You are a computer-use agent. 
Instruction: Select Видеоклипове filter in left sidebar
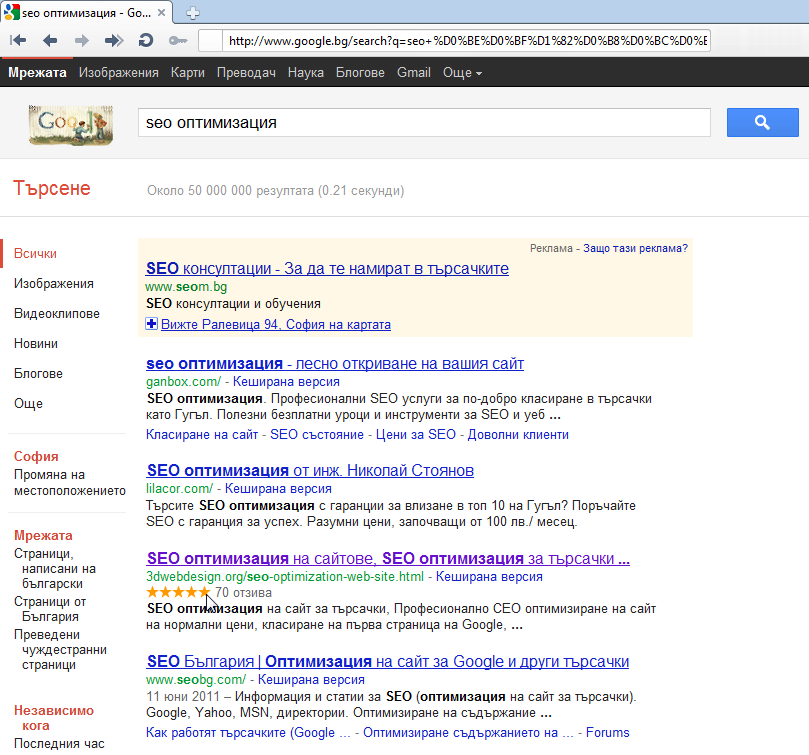point(57,314)
